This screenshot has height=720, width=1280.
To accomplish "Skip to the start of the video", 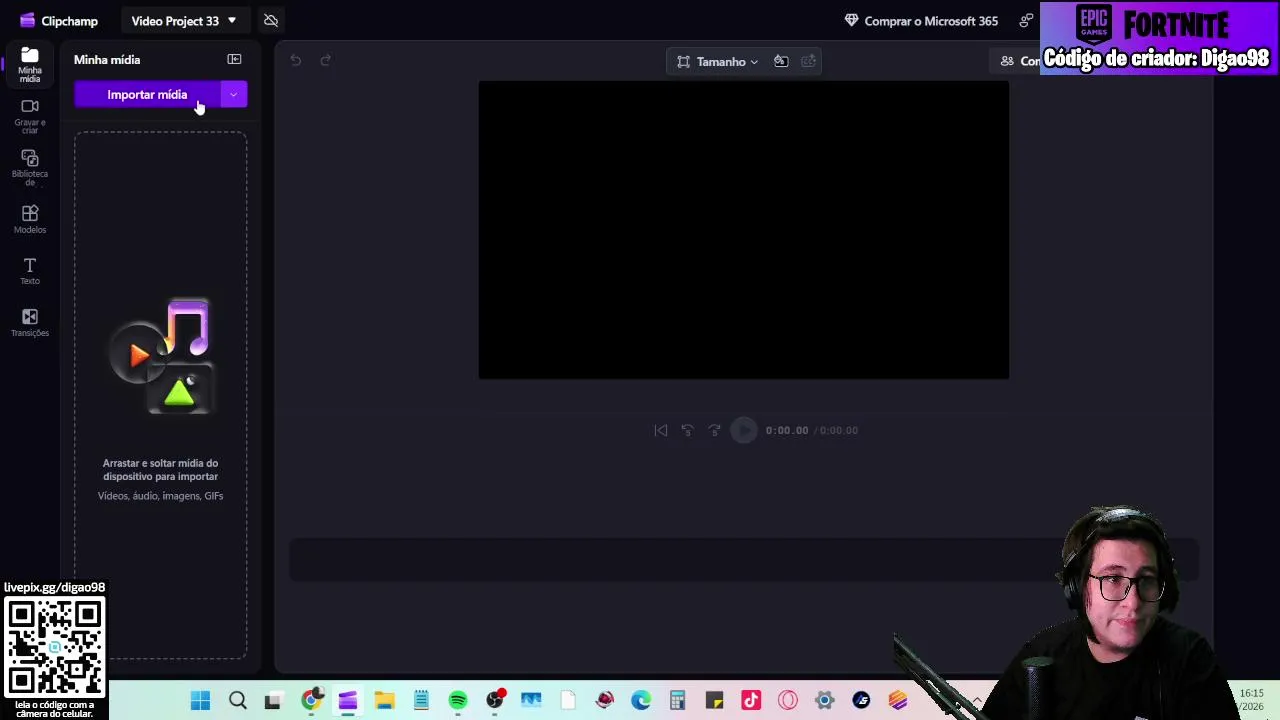I will 661,431.
